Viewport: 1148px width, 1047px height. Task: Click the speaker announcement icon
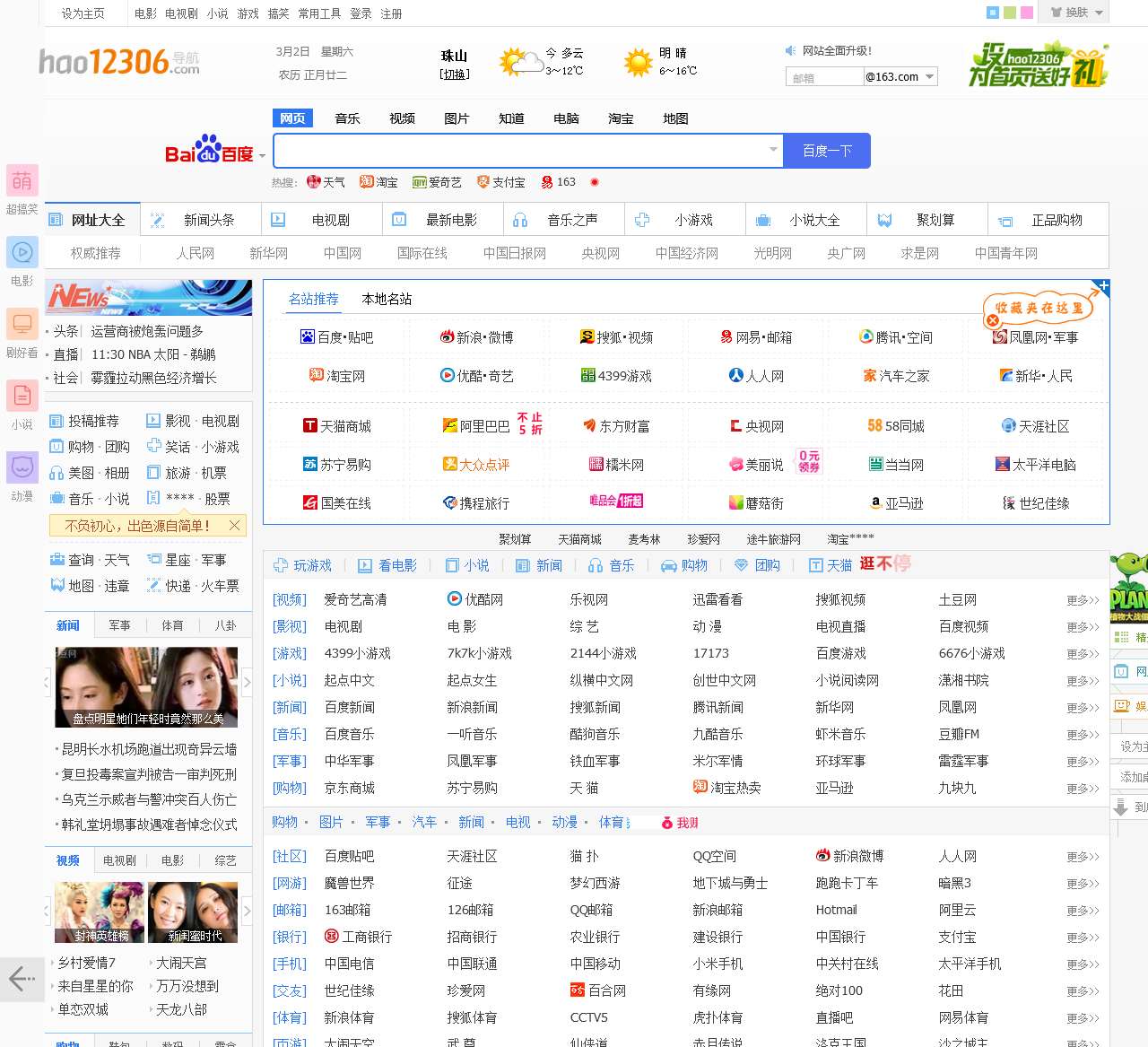click(x=790, y=51)
